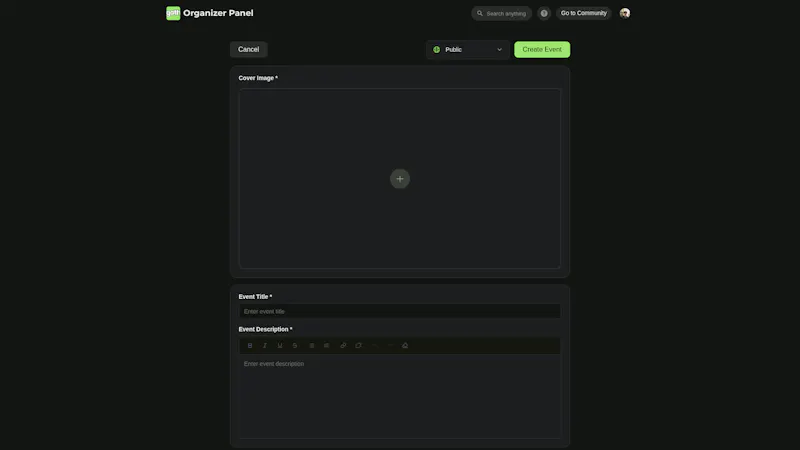Click the green Organizer Panel logo icon
Image resolution: width=800 pixels, height=450 pixels.
point(173,13)
